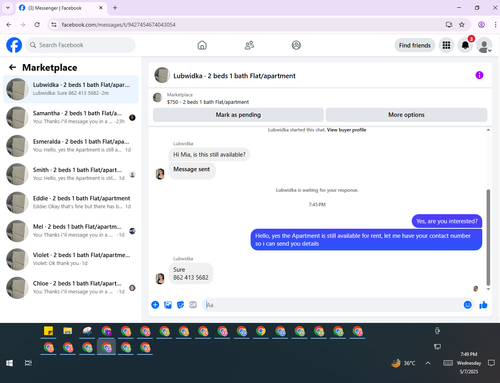Open the Samantha conversation
This screenshot has height=383, width=500.
71,117
